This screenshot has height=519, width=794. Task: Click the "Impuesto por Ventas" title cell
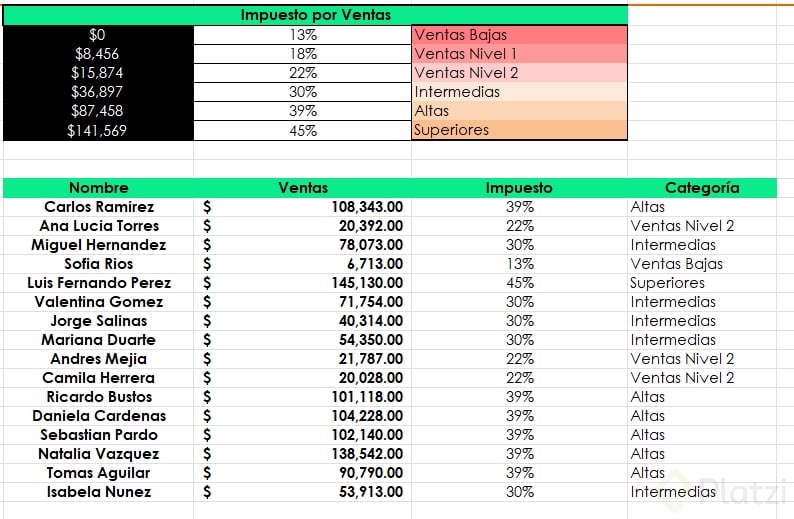[x=316, y=15]
